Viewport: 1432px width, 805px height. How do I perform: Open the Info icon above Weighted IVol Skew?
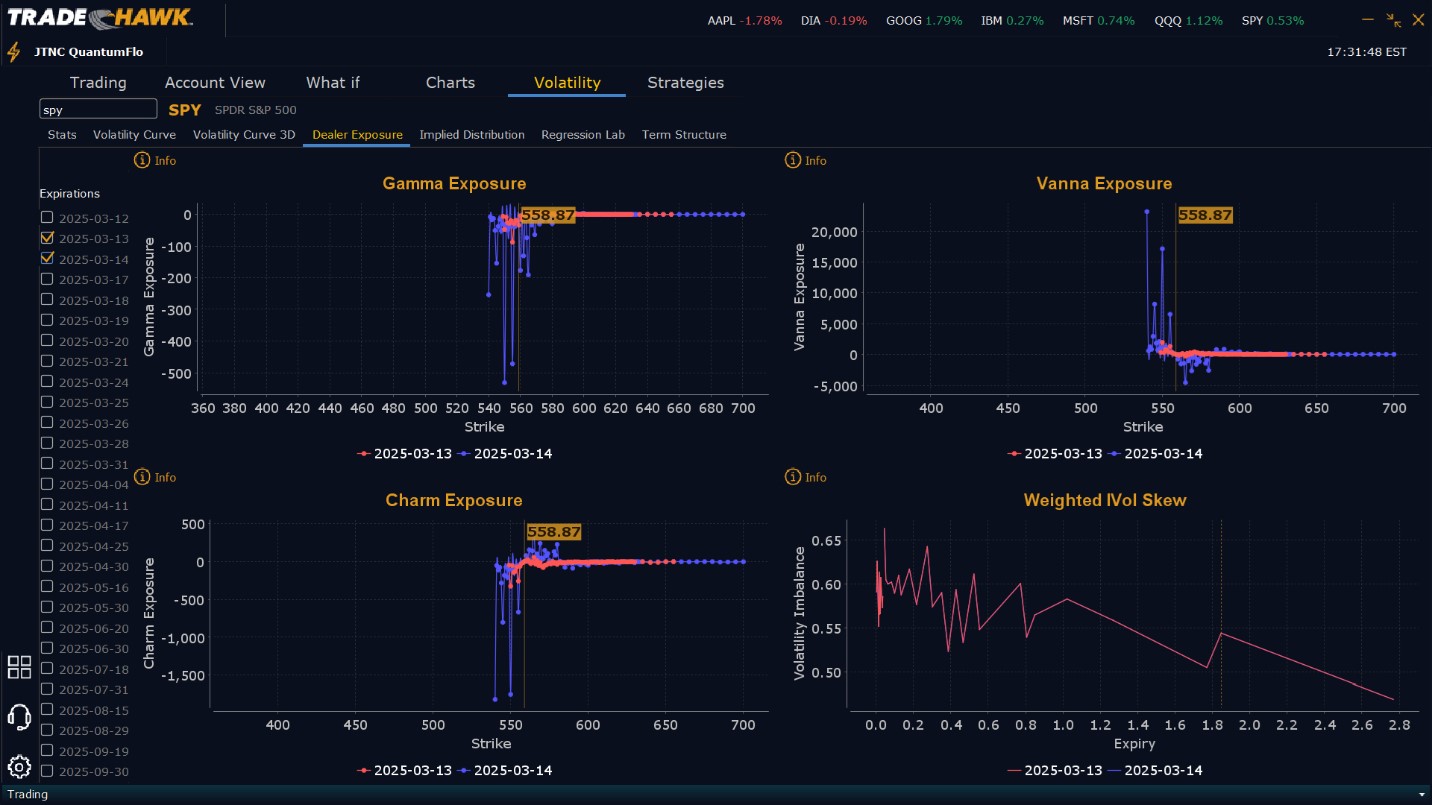pyautogui.click(x=793, y=477)
